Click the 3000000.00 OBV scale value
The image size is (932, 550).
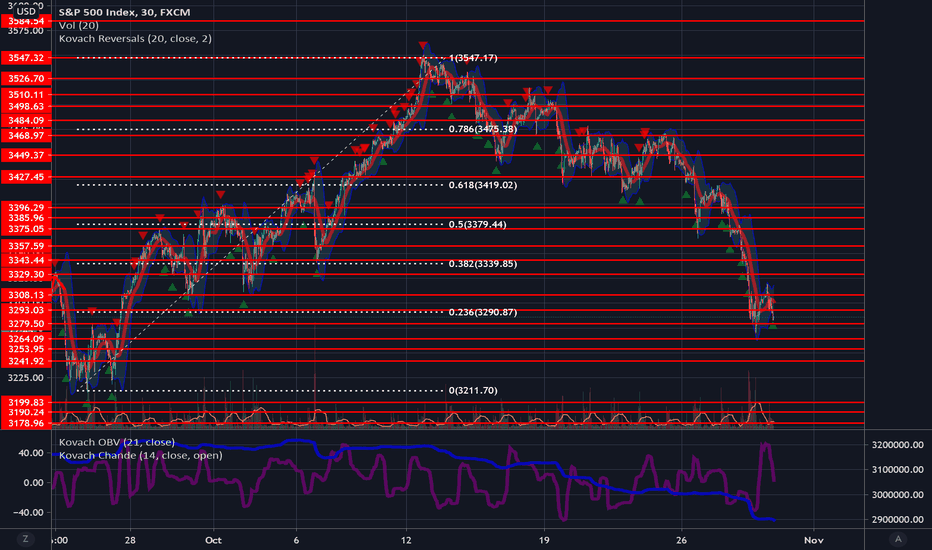898,495
